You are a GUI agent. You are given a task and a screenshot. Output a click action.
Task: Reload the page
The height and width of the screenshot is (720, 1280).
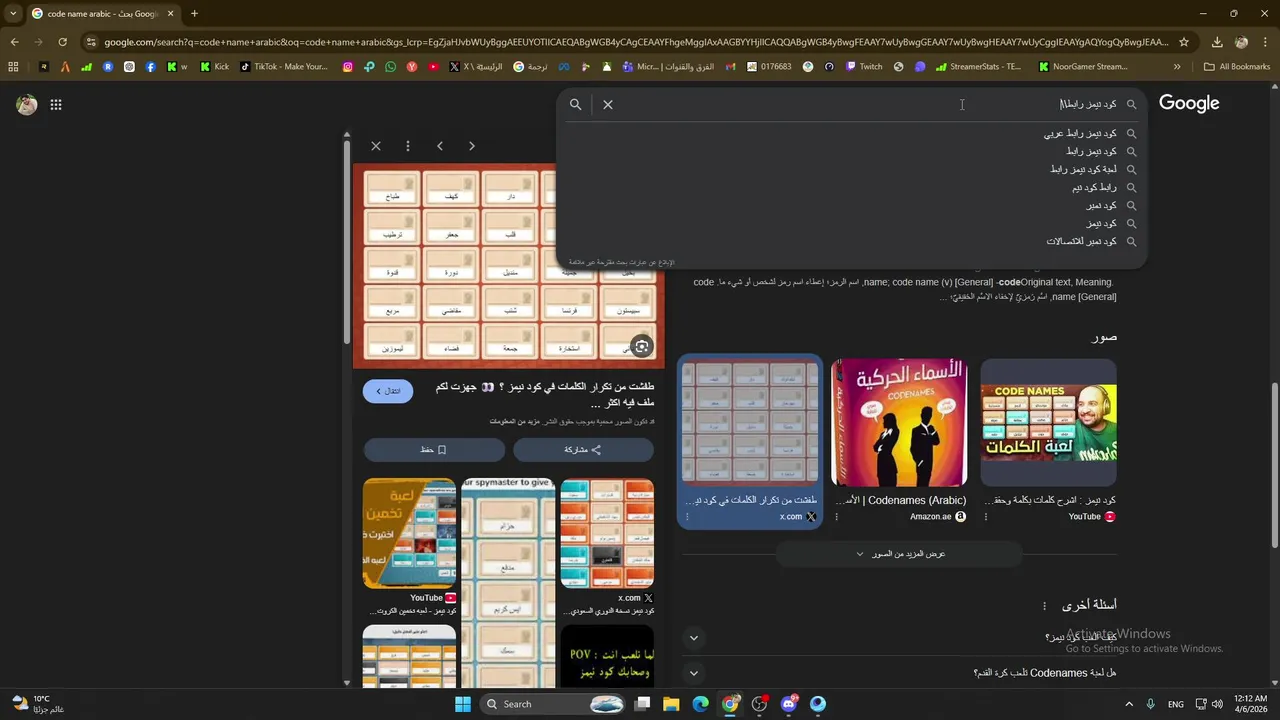(x=62, y=42)
